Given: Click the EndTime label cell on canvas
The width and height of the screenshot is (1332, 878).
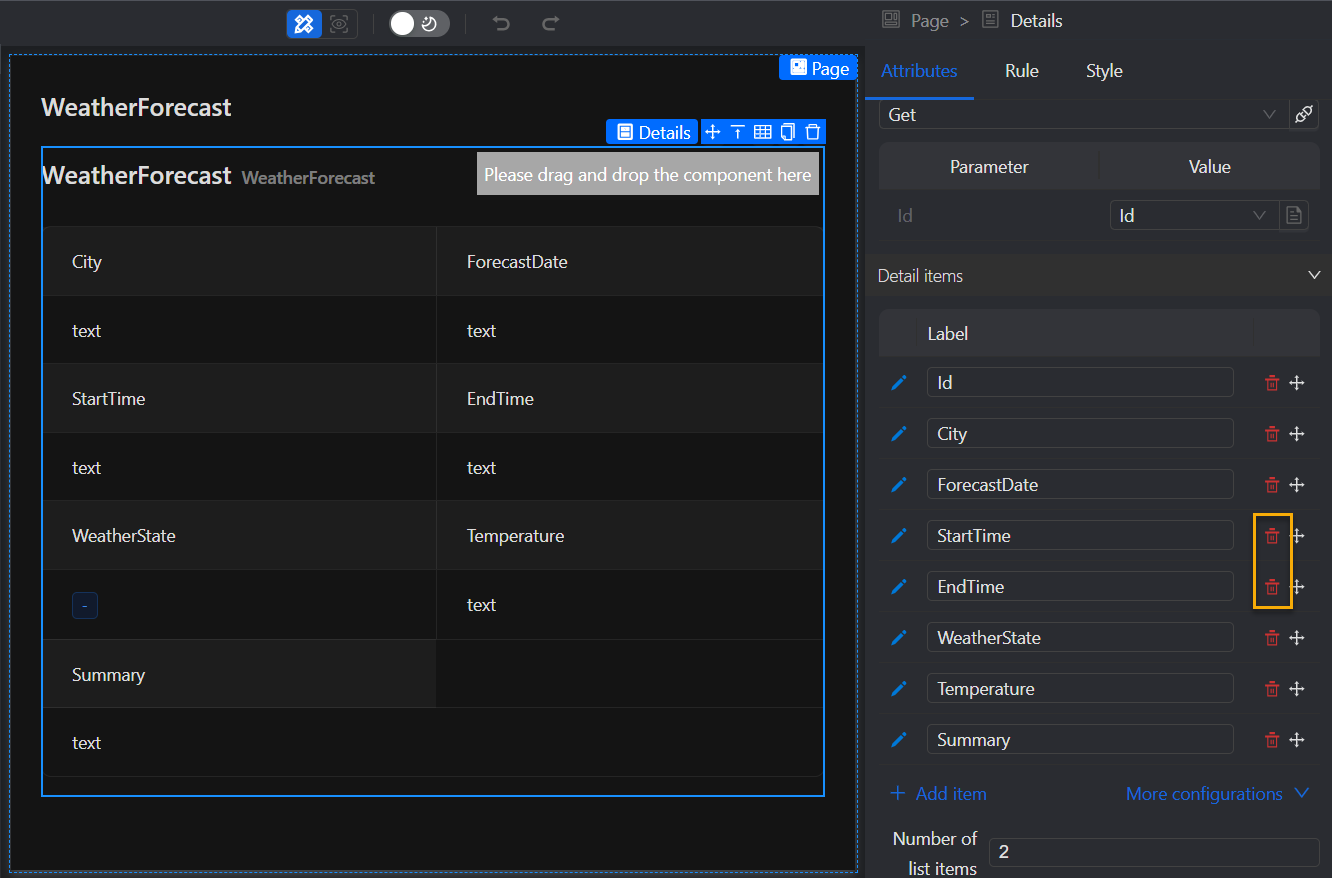Looking at the screenshot, I should point(630,399).
